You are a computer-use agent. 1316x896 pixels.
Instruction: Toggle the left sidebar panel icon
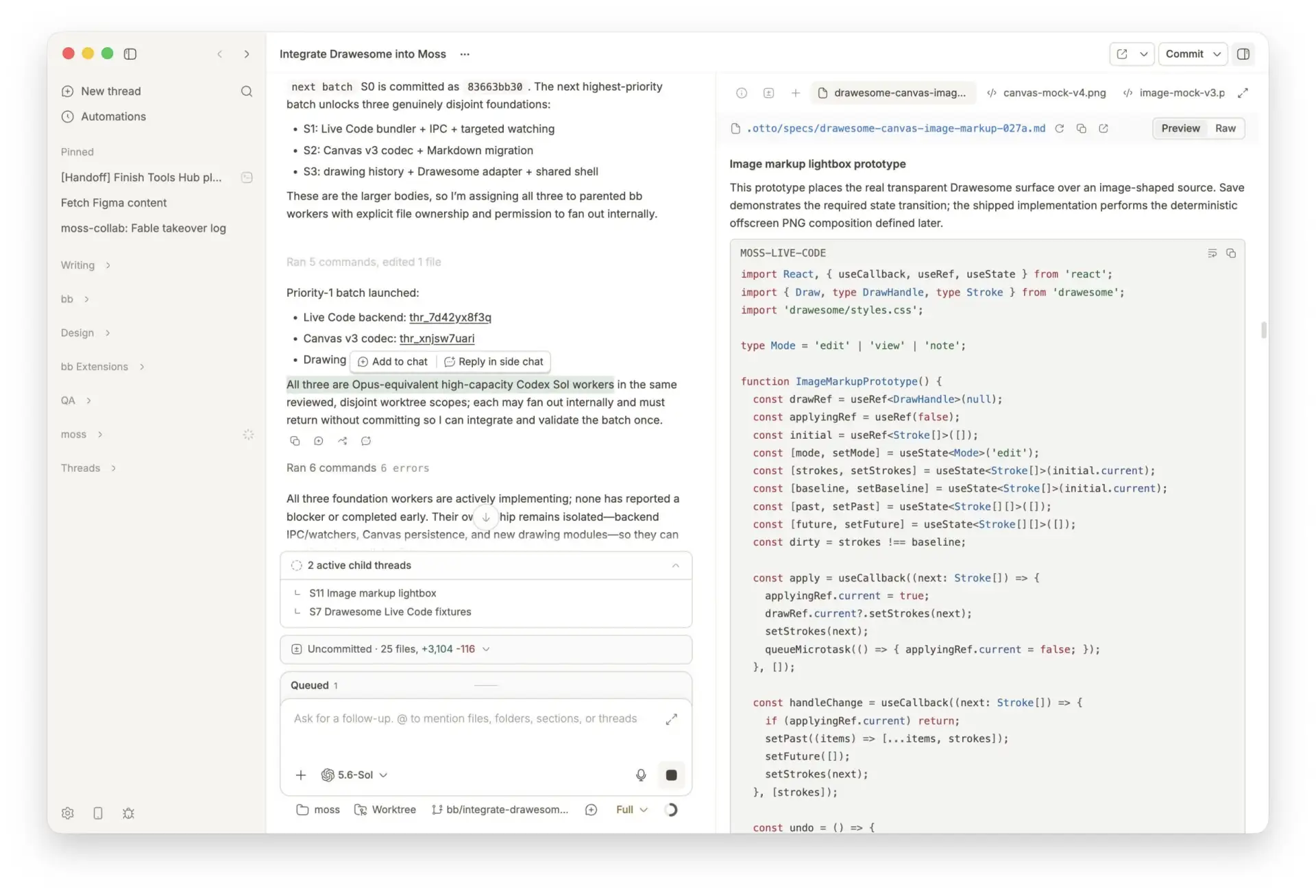pos(130,53)
